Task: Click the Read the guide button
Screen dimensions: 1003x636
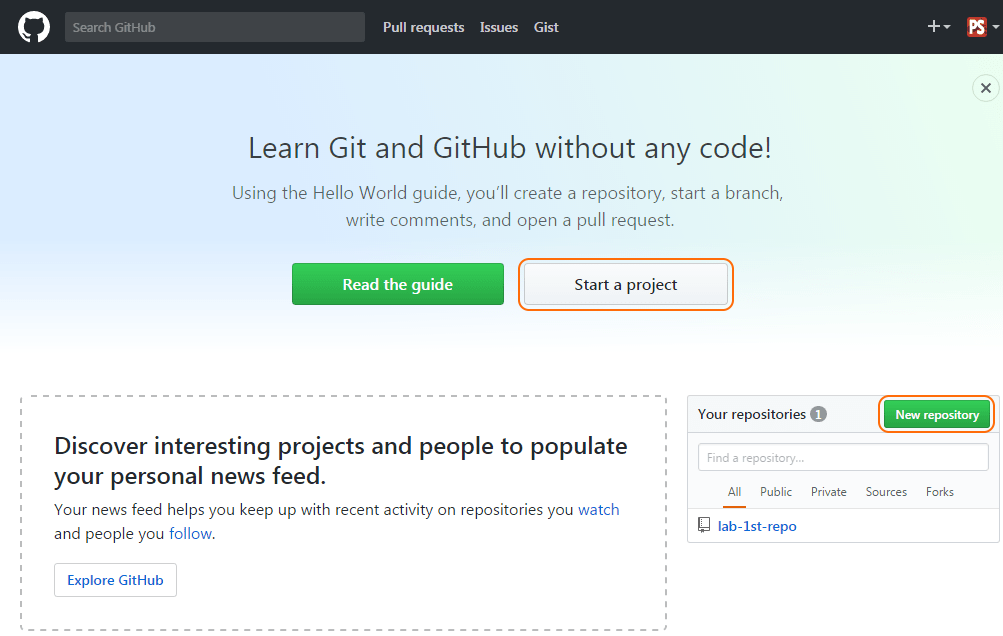Action: tap(398, 284)
